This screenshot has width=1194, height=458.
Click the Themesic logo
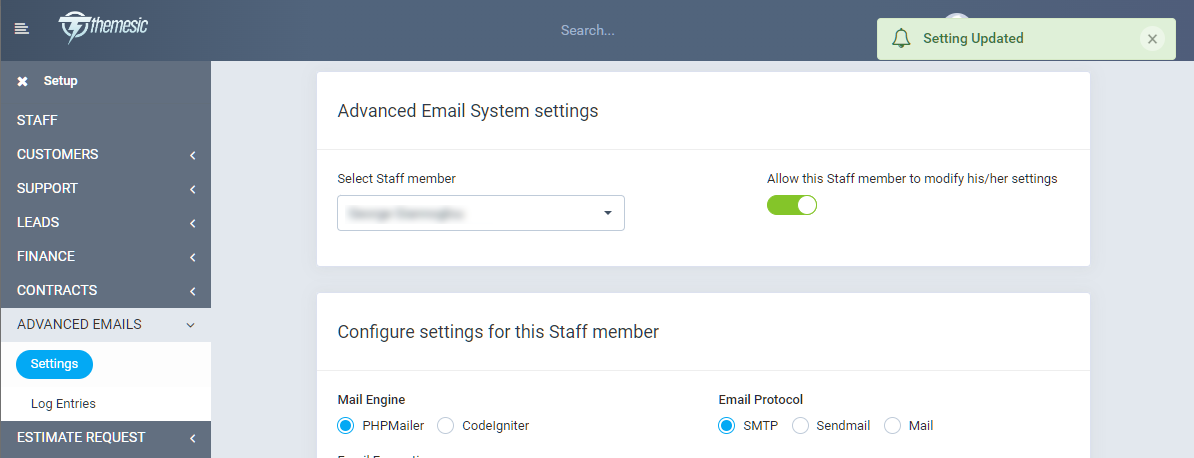[x=103, y=27]
